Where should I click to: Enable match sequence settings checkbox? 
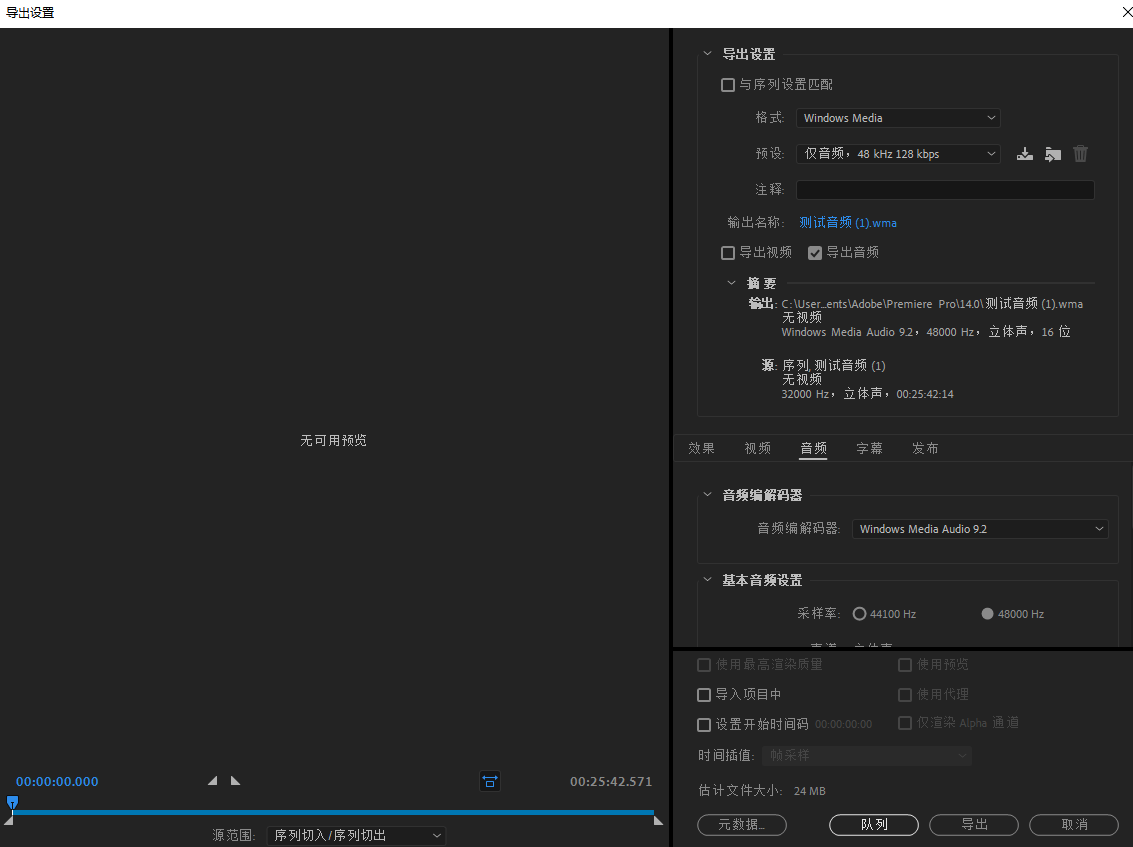coord(728,85)
